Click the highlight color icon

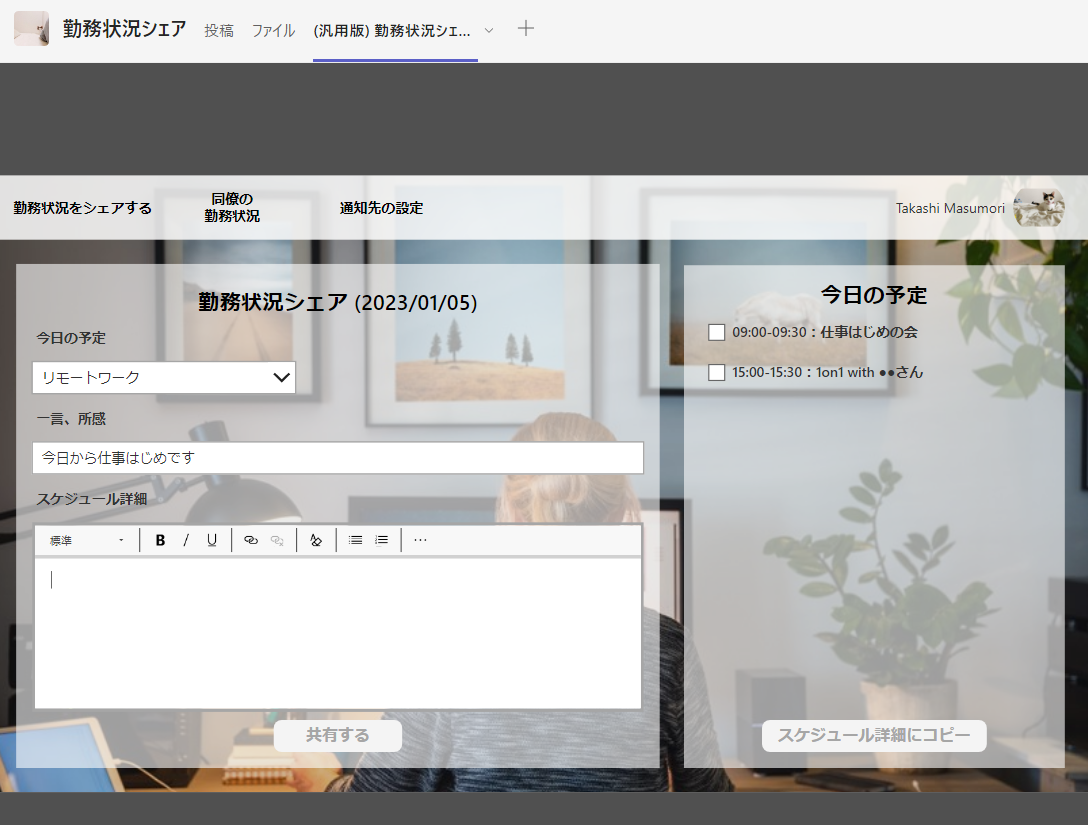click(x=316, y=540)
